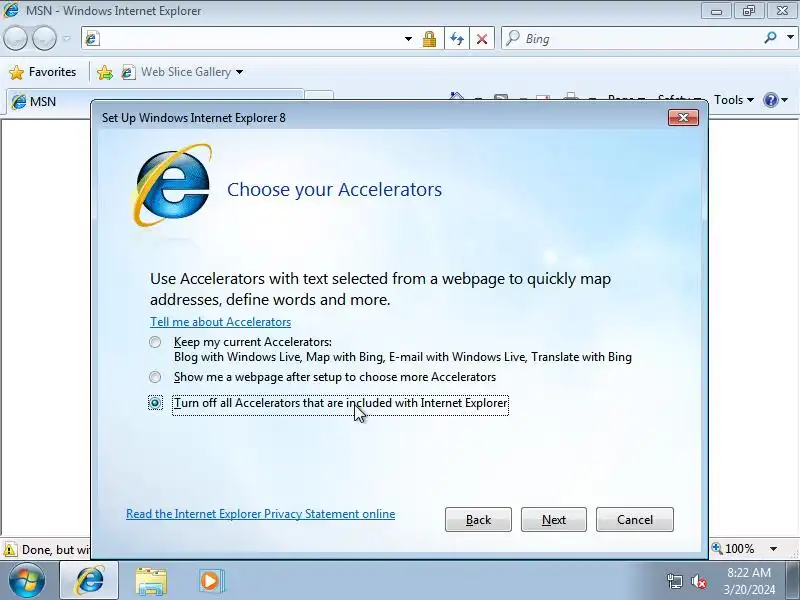The height and width of the screenshot is (600, 800).
Task: Open the Web Slice Gallery item
Action: pos(177,72)
